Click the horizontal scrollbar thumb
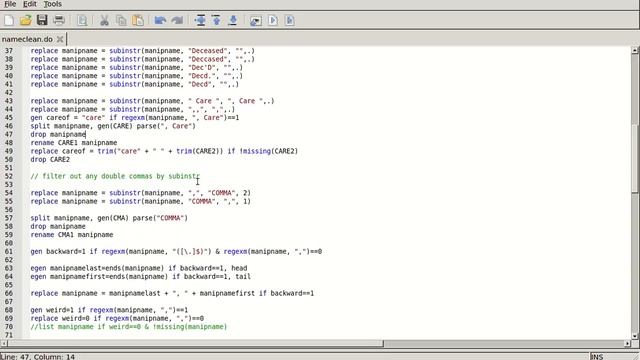Screen dimensions: 640x360 pyautogui.click(x=195, y=344)
